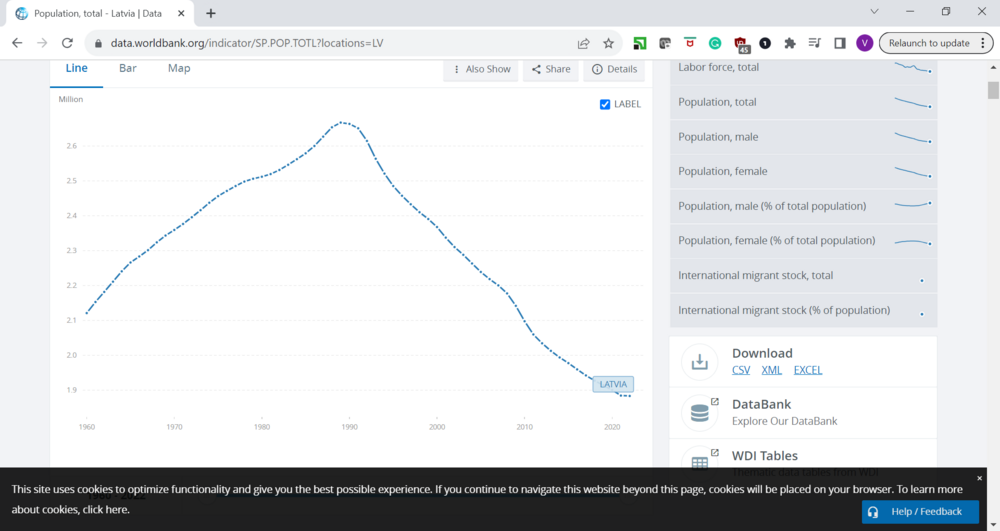Click the Download arrow icon
The height and width of the screenshot is (531, 1000).
click(699, 361)
